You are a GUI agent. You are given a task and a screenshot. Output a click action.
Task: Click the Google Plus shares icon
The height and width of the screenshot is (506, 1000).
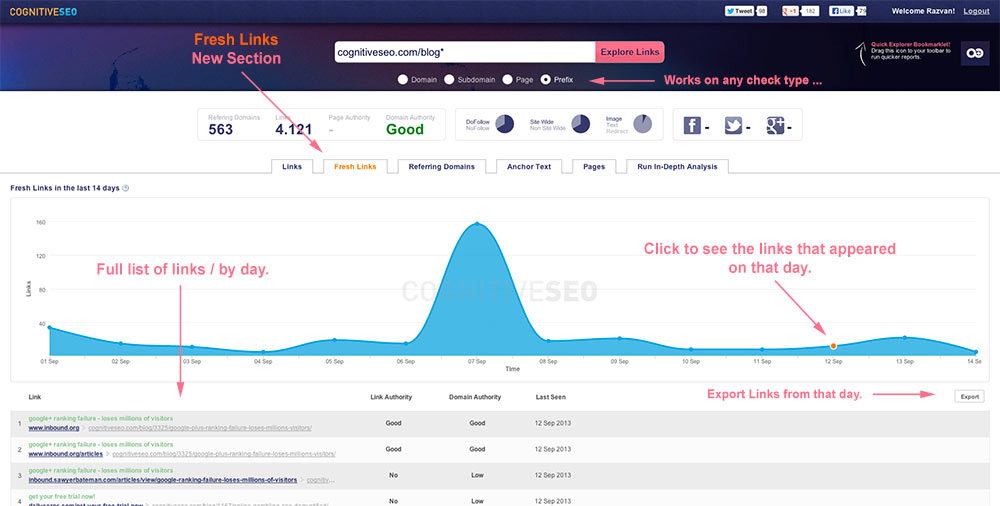775,126
